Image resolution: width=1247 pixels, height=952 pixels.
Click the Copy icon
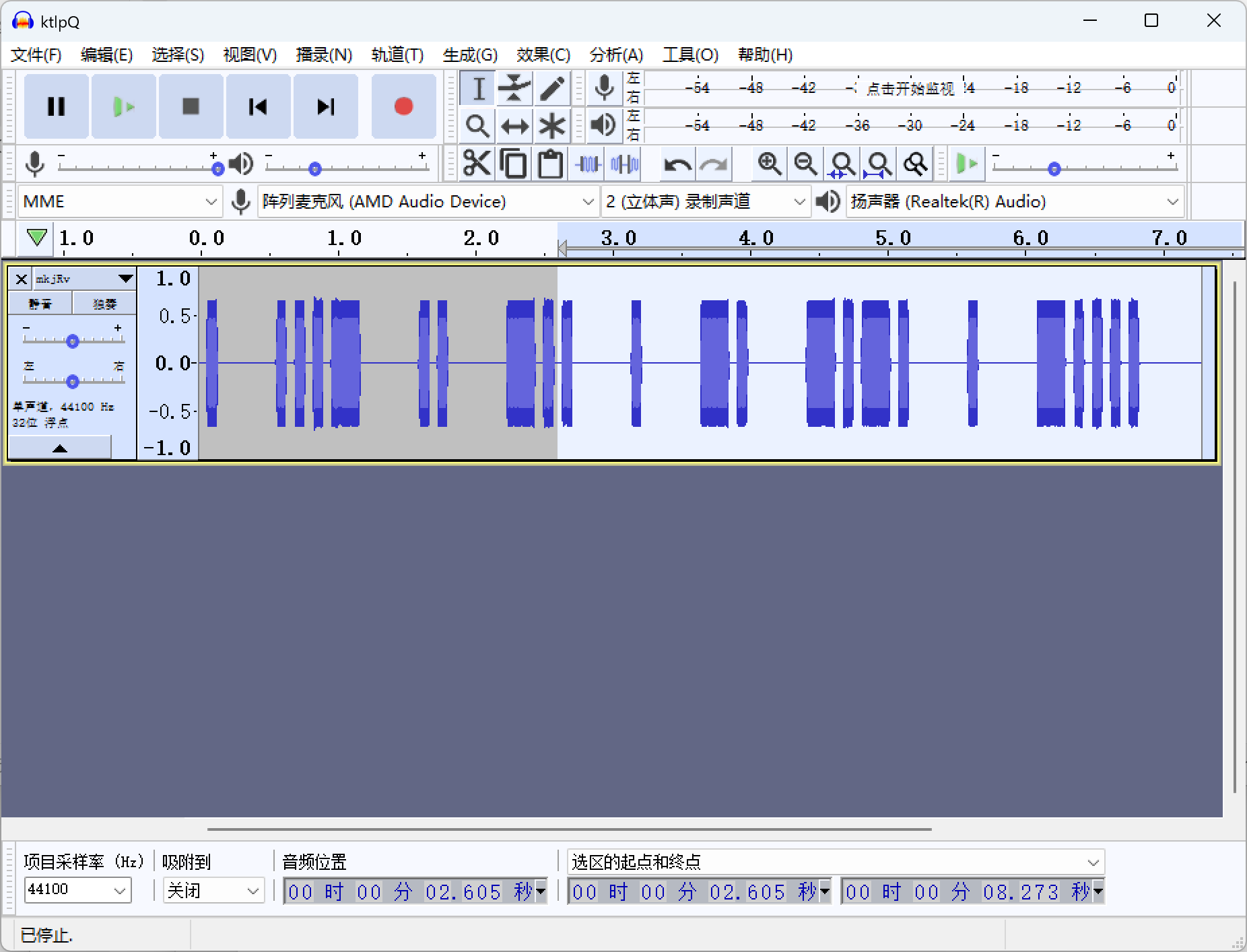514,164
